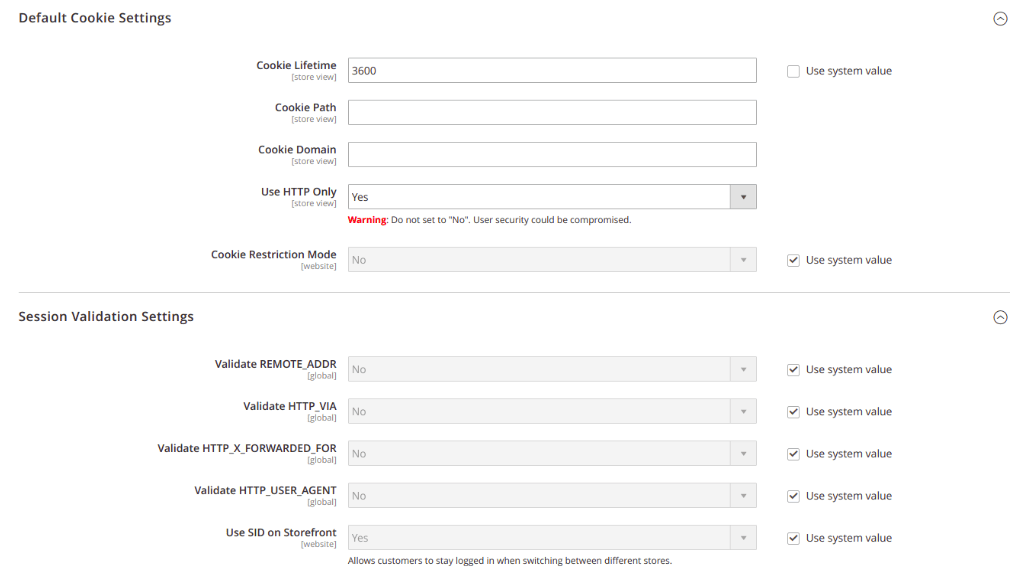Screen dimensions: 1026x575
Task: Open the Validate HTTP_X_FORWARDED_FOR dropdown
Action: point(552,453)
